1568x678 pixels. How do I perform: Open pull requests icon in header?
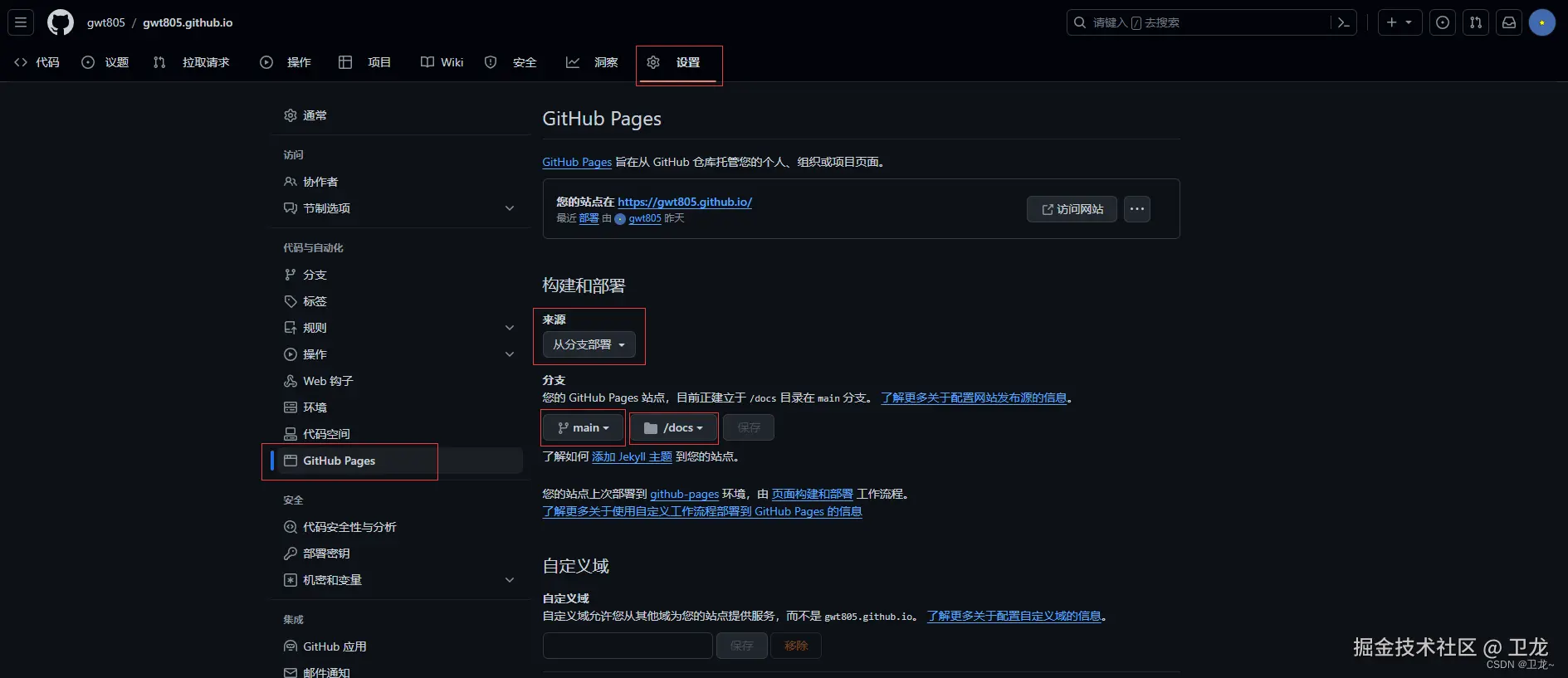pos(1476,22)
